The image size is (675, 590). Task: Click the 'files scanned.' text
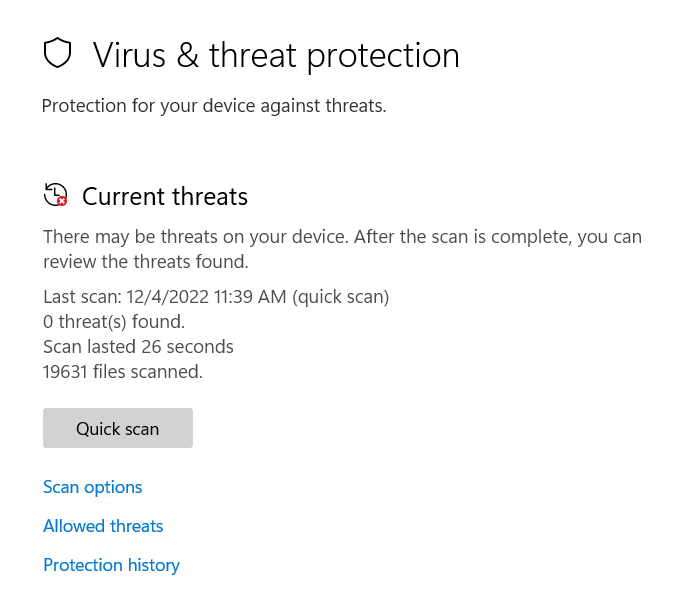(x=150, y=372)
